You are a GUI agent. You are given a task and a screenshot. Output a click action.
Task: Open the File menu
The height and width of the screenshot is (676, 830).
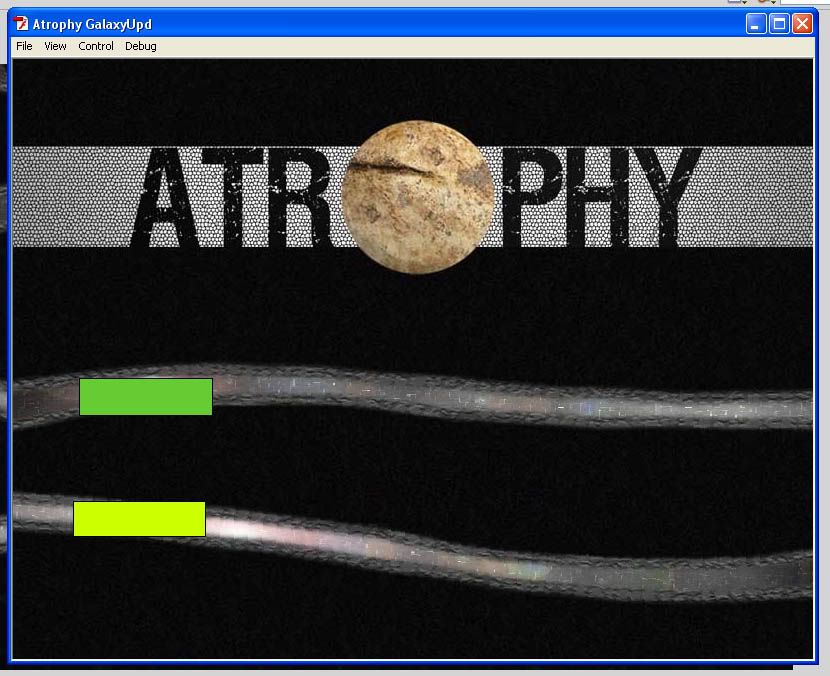coord(24,46)
